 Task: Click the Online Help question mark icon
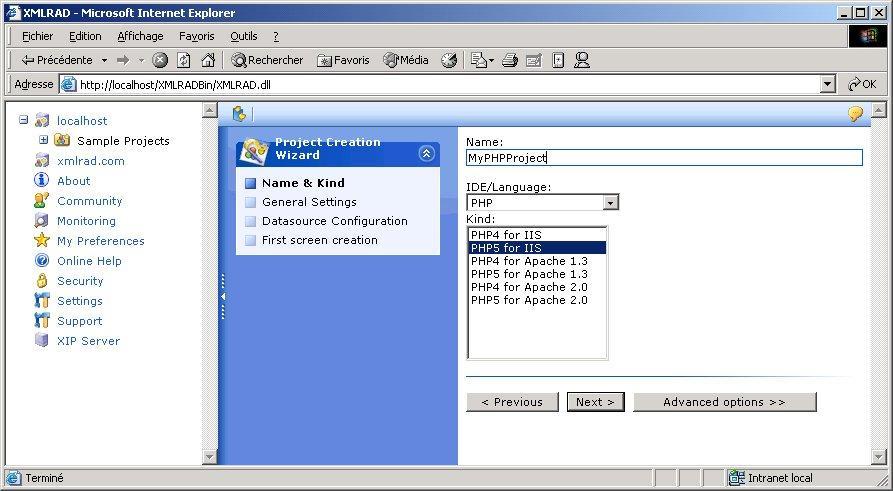click(x=41, y=261)
